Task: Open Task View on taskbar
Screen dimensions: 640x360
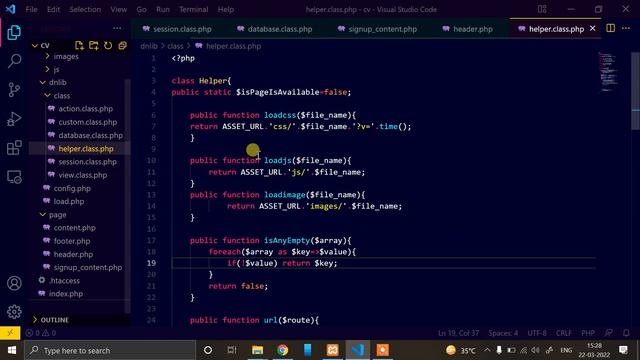Action: coord(232,350)
